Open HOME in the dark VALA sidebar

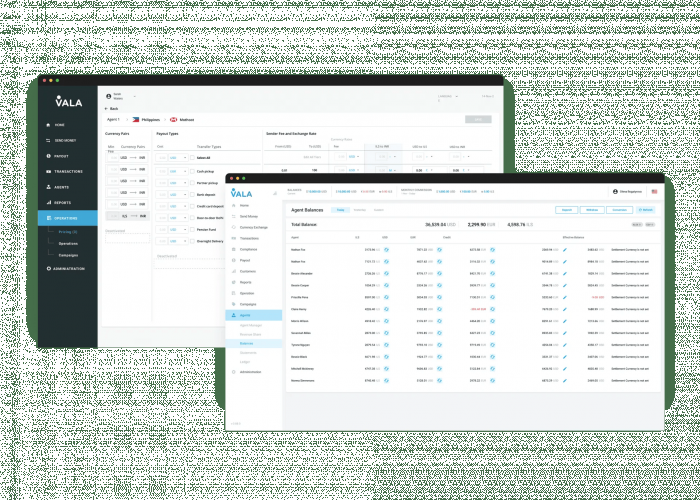[56, 125]
